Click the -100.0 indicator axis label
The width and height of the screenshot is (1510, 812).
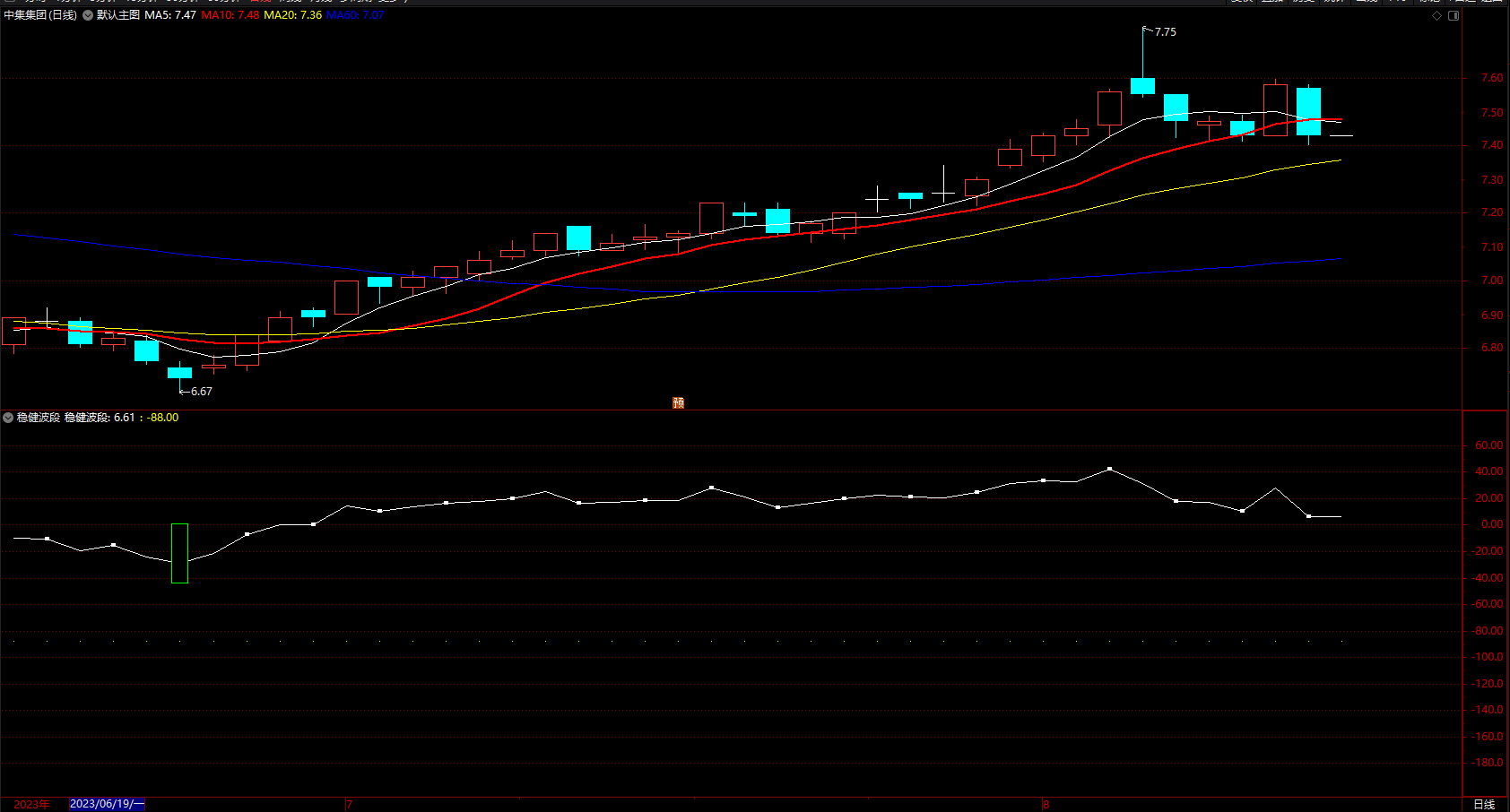[1488, 657]
